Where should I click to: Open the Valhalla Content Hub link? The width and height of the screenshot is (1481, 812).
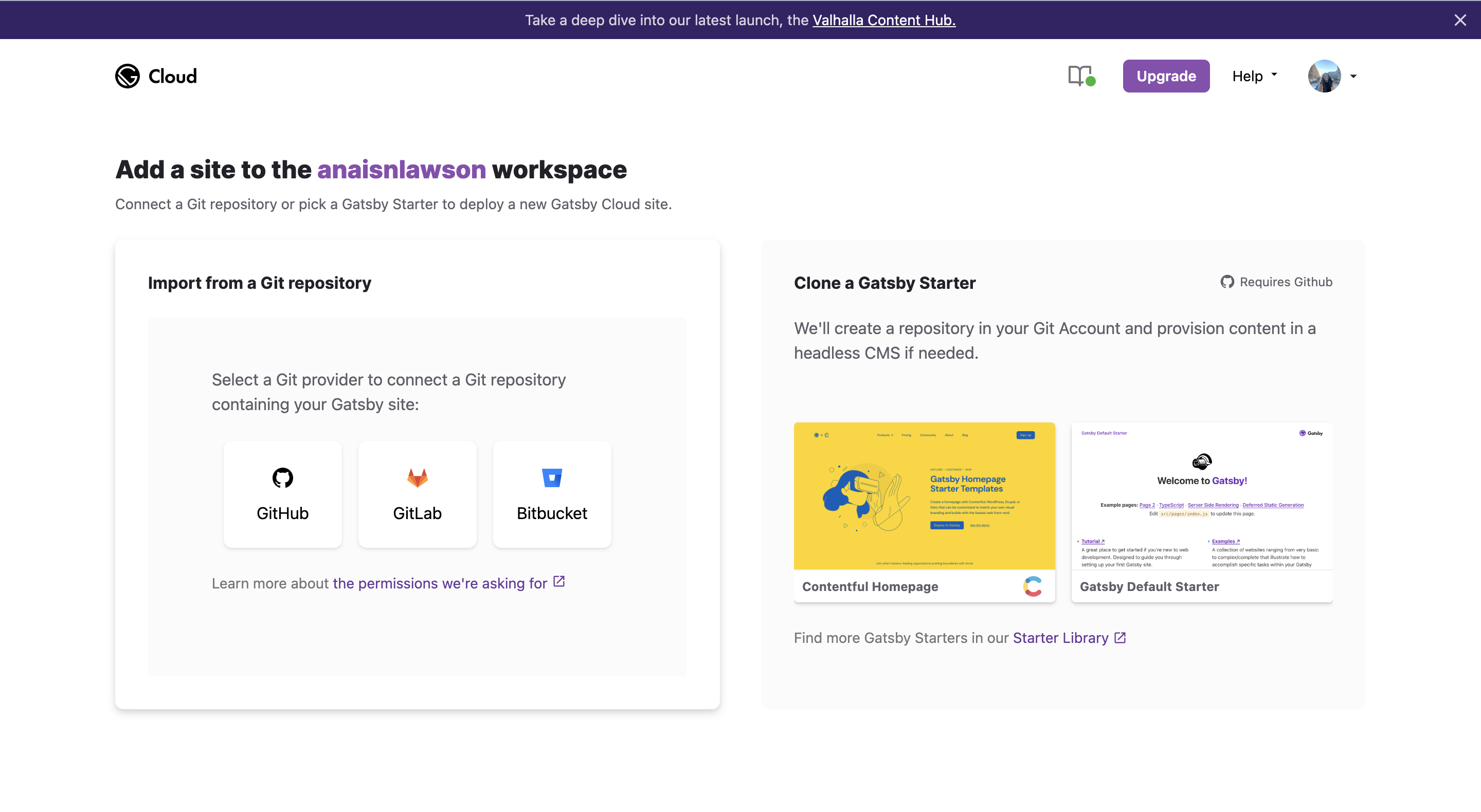(x=883, y=20)
